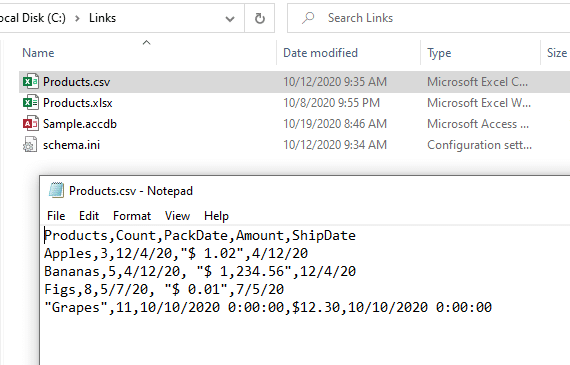Screen dimensions: 570x365
Task: Place cursor on the Bananas line in Notepad
Action: coord(200,272)
